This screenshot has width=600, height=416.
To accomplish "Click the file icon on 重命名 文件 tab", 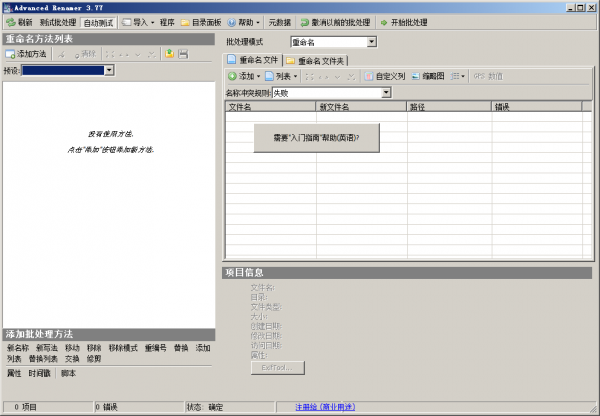I will [x=232, y=59].
